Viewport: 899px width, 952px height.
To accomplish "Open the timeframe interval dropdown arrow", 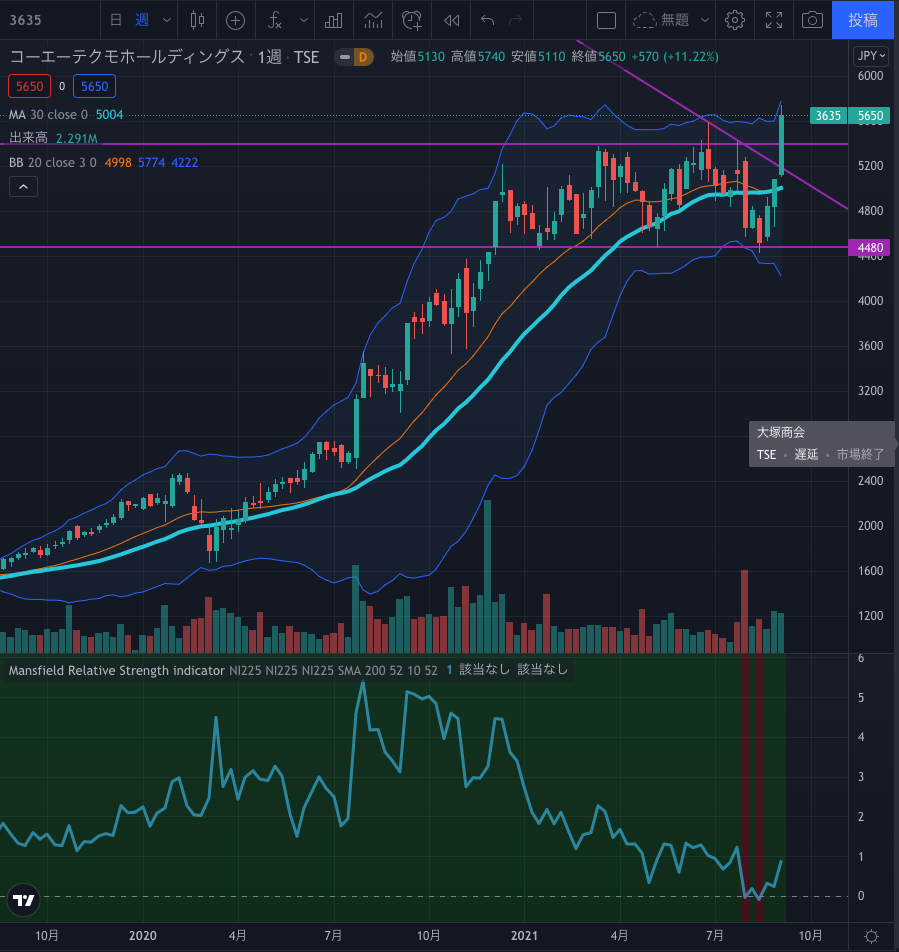I will [x=166, y=20].
